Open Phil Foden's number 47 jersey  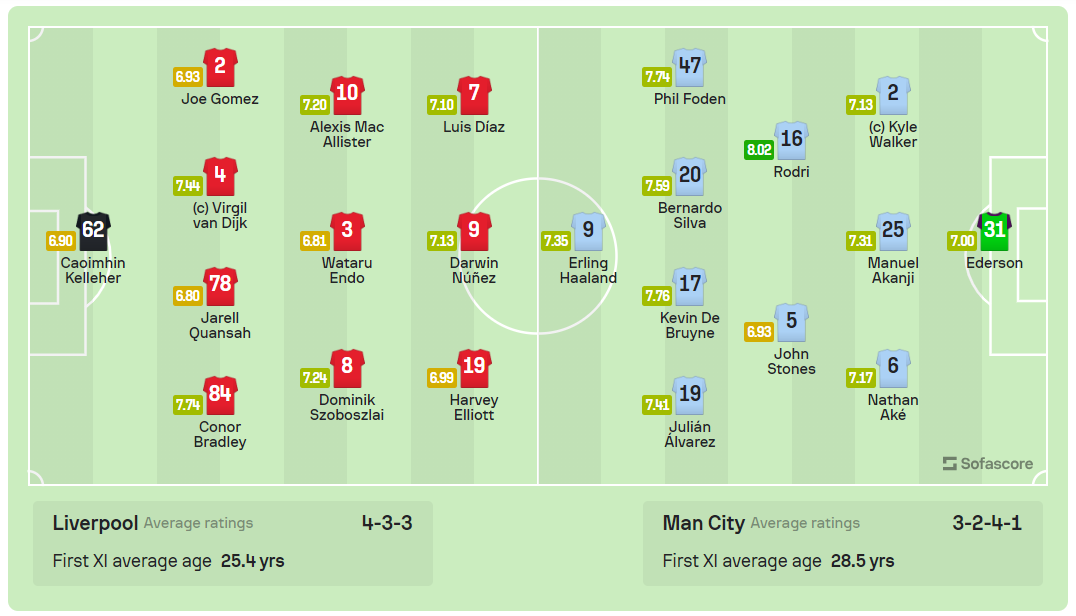(x=690, y=68)
